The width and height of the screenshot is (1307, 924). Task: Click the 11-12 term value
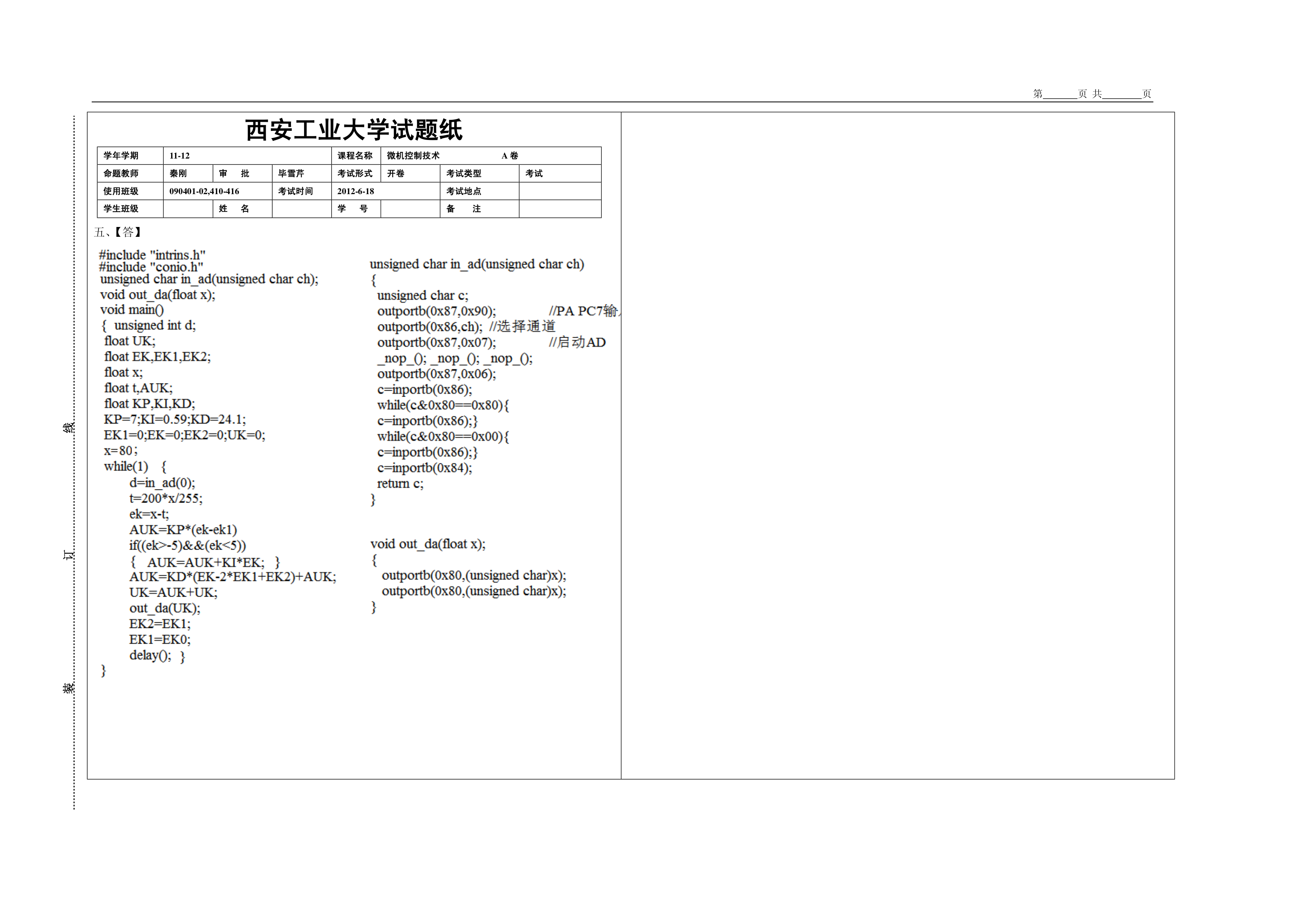[179, 155]
